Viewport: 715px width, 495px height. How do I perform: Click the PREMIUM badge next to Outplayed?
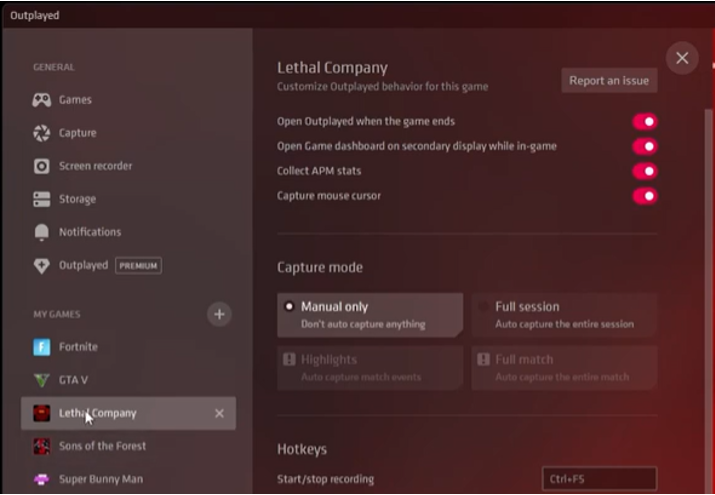point(138,266)
